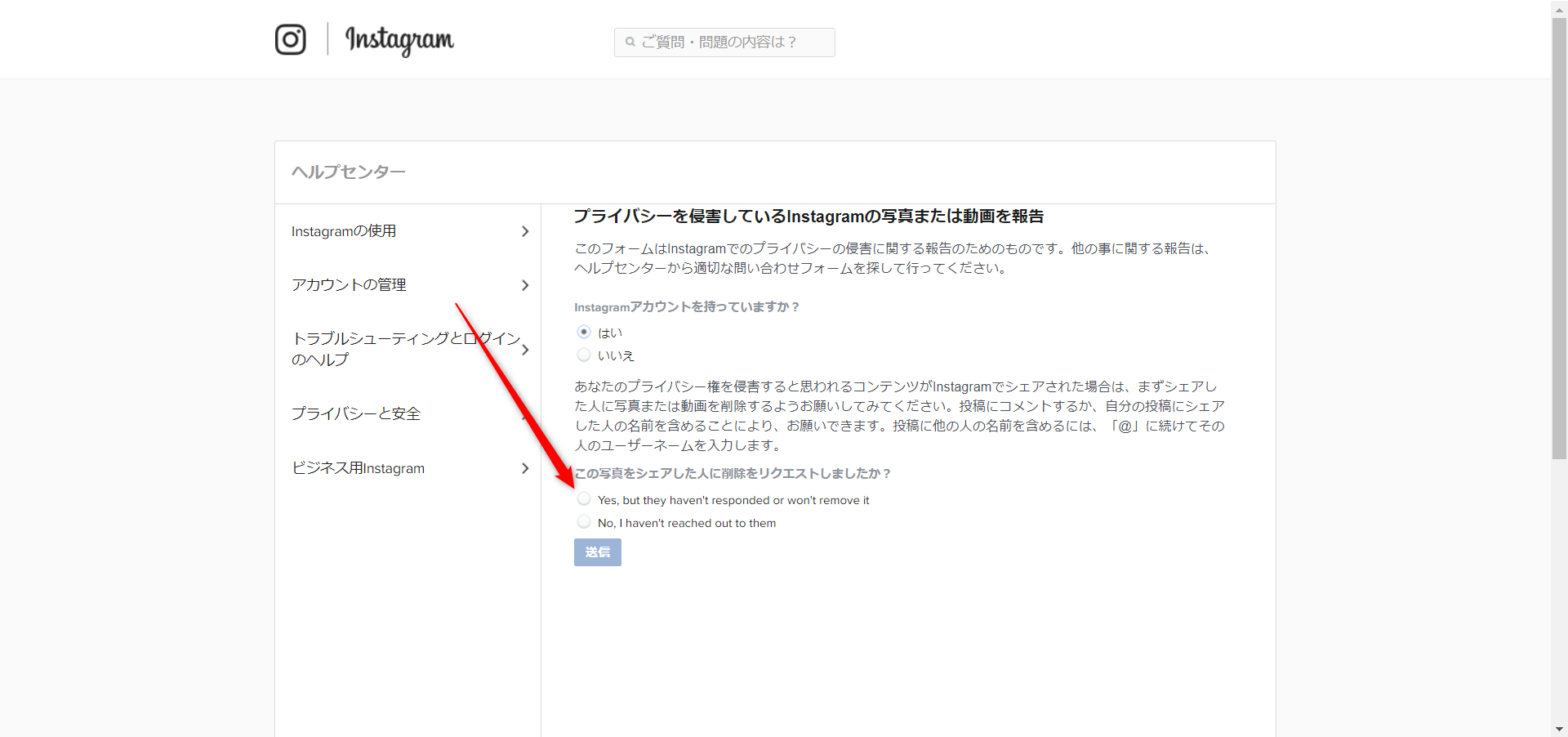Open the ヘルプセンター heading link
The image size is (1568, 737).
pyautogui.click(x=348, y=172)
